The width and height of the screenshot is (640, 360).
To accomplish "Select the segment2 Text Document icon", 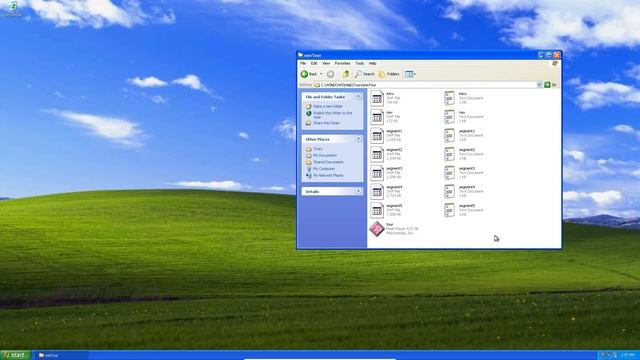I will 449,154.
